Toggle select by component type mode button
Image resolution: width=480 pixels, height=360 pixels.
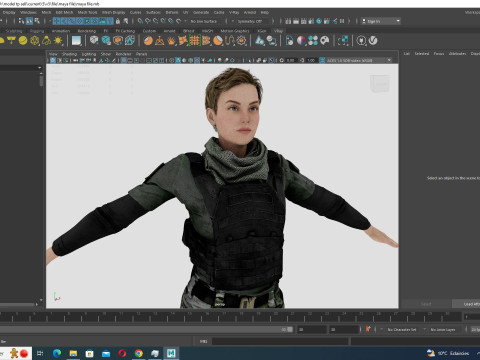(x=37, y=21)
